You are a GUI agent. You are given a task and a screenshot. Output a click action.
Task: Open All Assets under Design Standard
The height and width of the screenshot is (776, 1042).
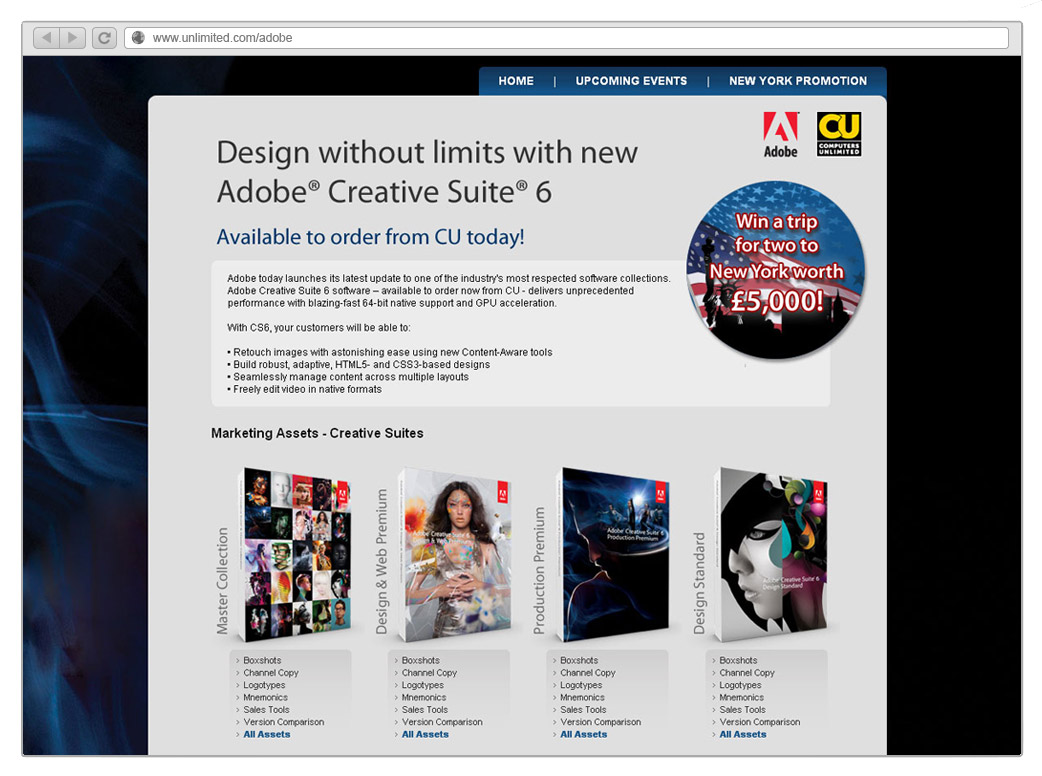tap(742, 735)
